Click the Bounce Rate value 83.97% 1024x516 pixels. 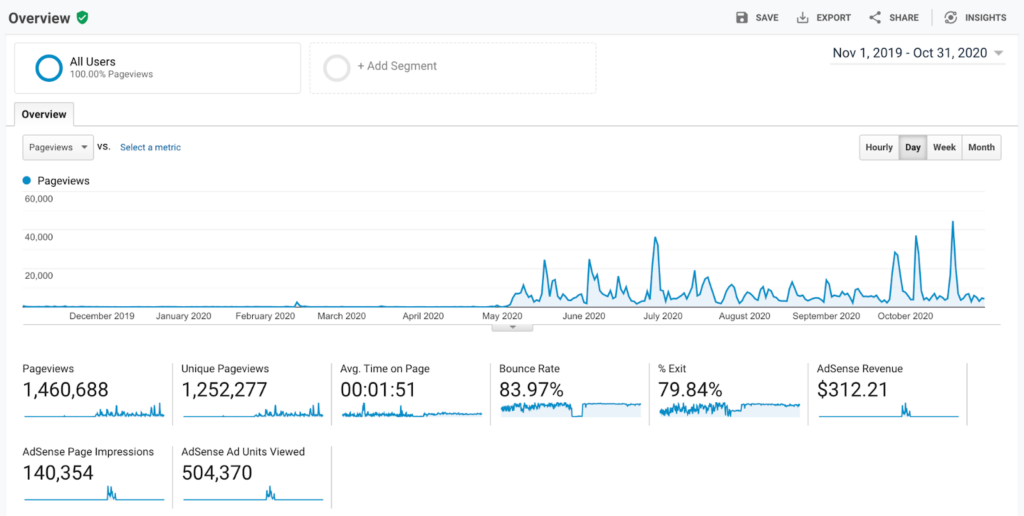(x=531, y=390)
